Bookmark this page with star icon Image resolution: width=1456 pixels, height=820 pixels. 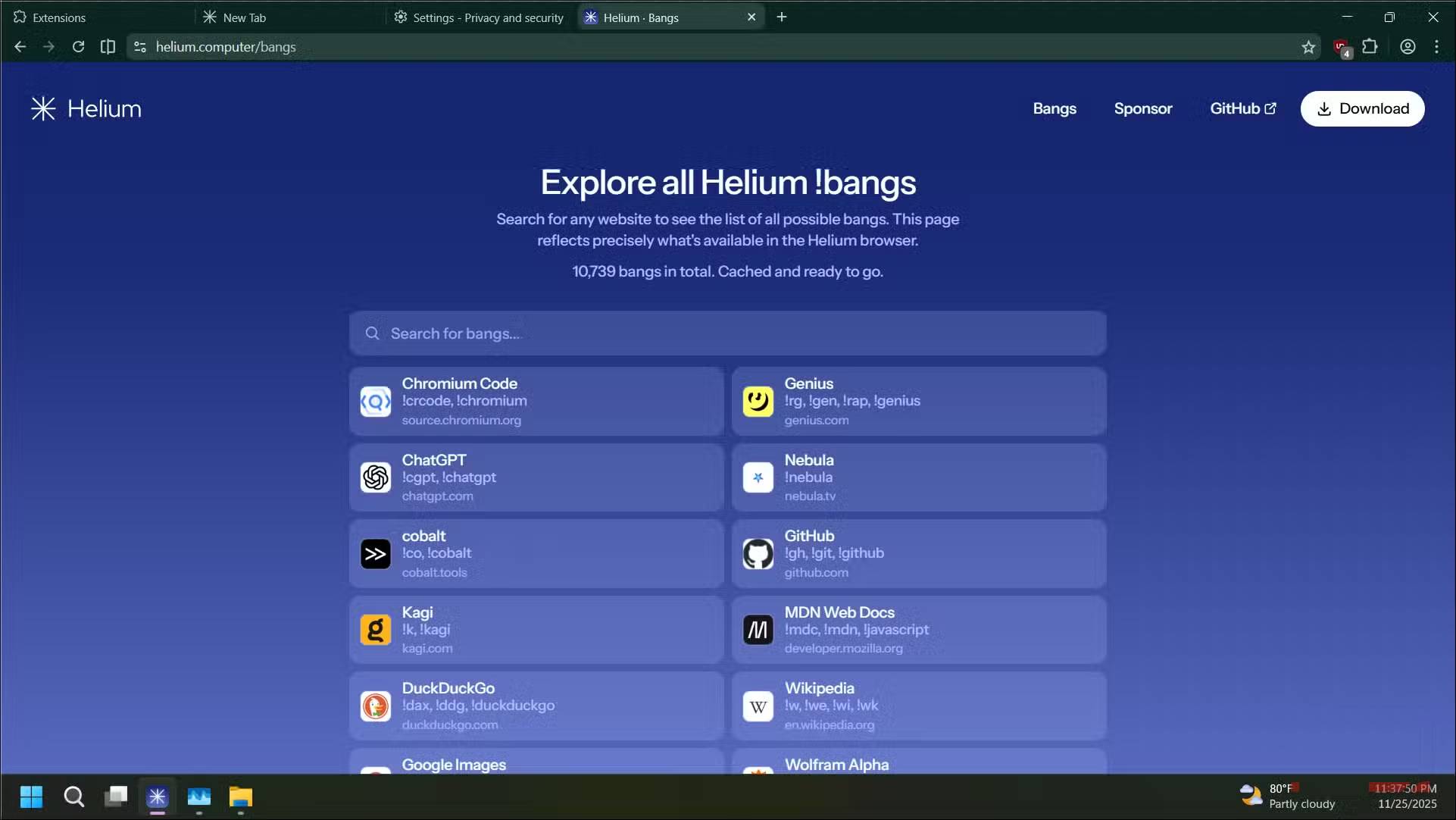1308,47
